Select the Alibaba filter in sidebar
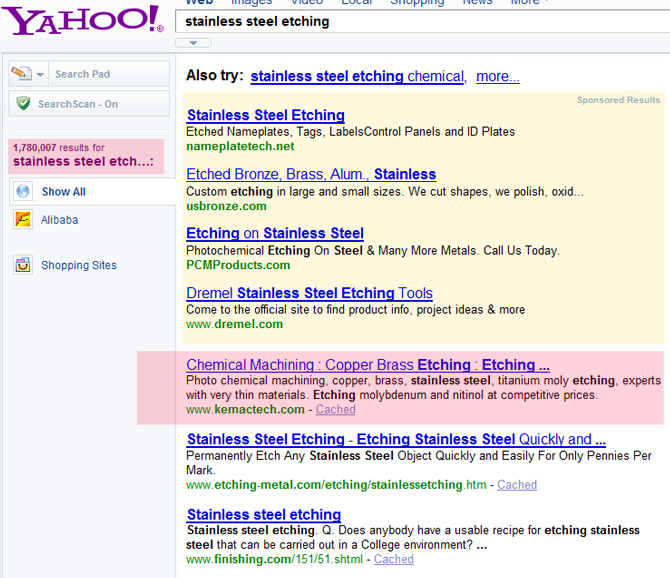670x578 pixels. tap(59, 220)
